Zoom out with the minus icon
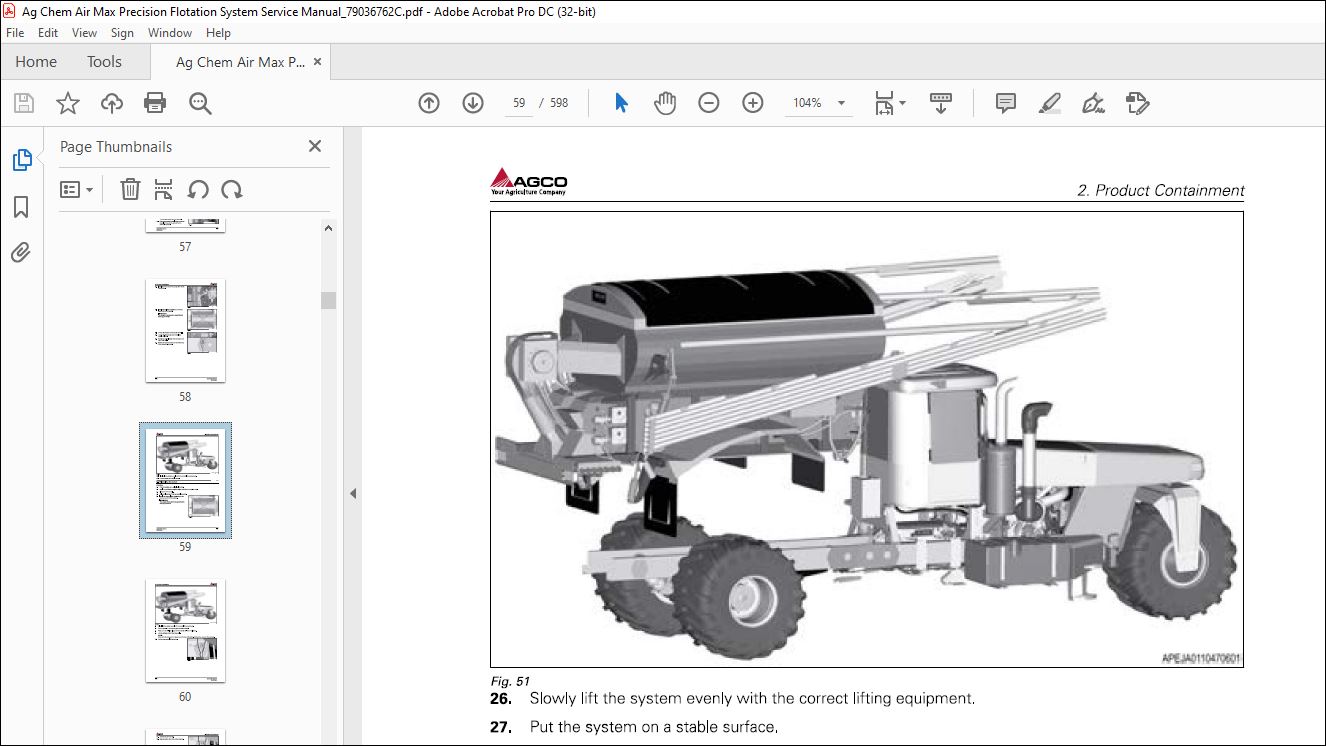This screenshot has height=746, width=1326. [x=709, y=103]
